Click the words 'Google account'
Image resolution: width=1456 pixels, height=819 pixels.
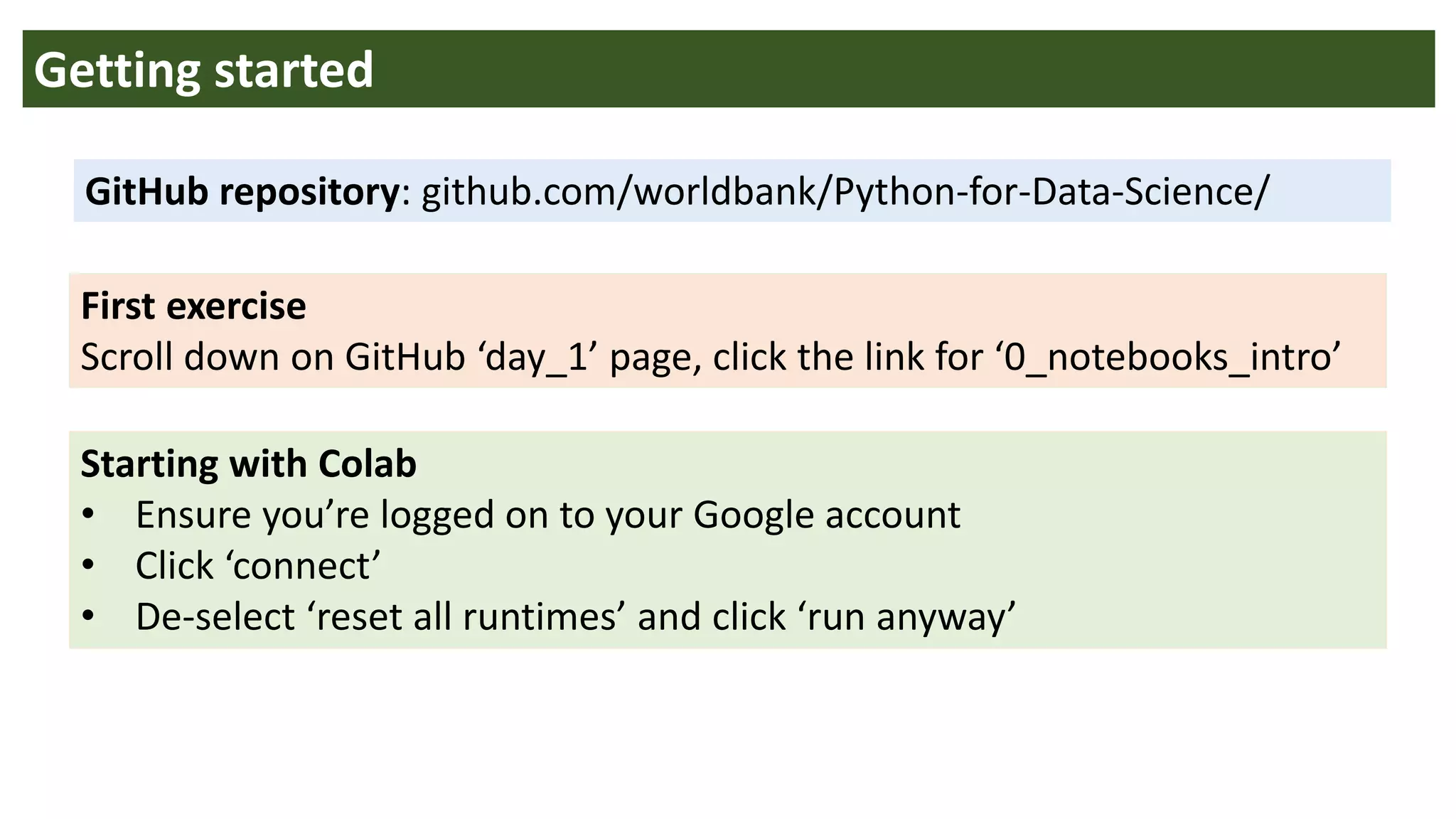tap(826, 515)
